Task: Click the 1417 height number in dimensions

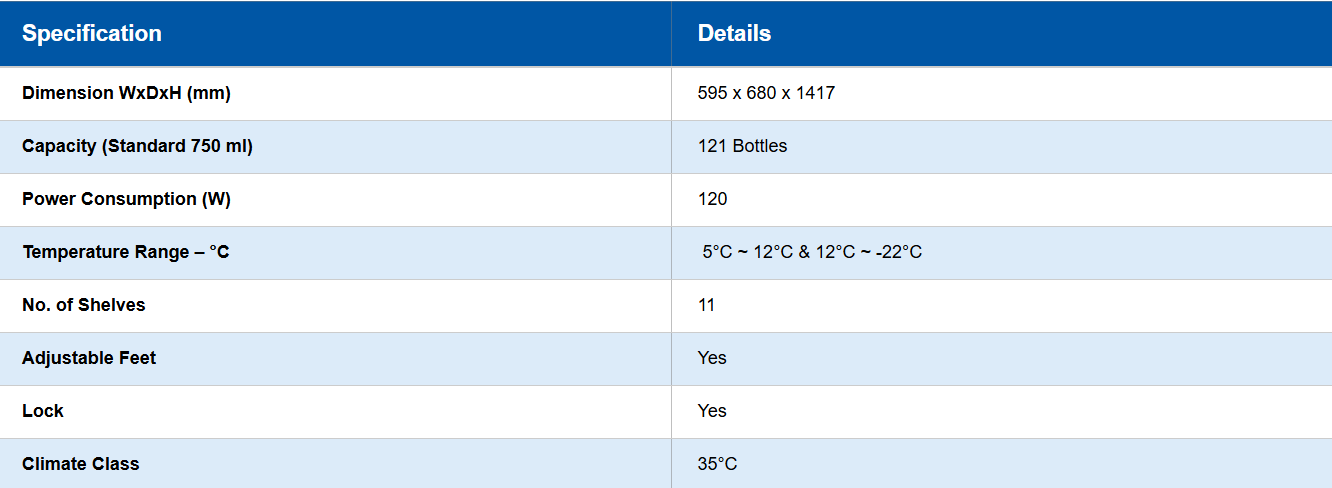Action: pos(815,93)
